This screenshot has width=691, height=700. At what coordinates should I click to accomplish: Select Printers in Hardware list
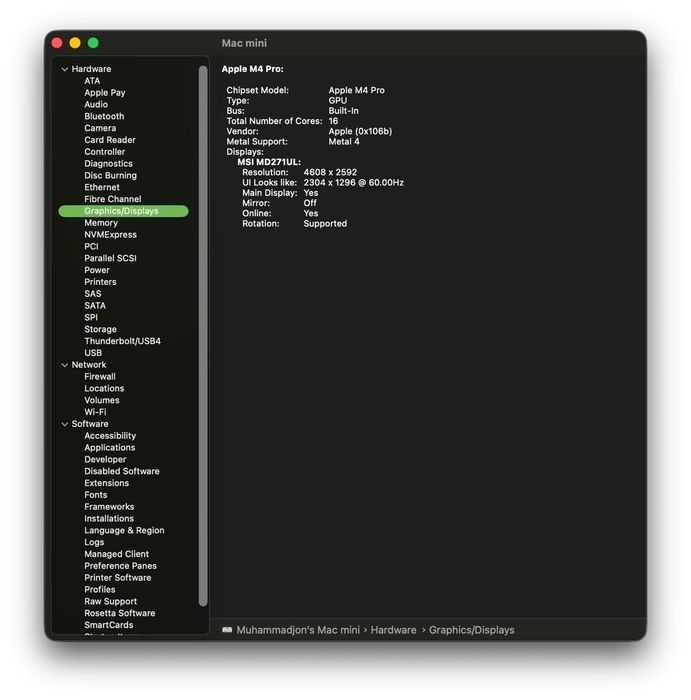(x=100, y=282)
